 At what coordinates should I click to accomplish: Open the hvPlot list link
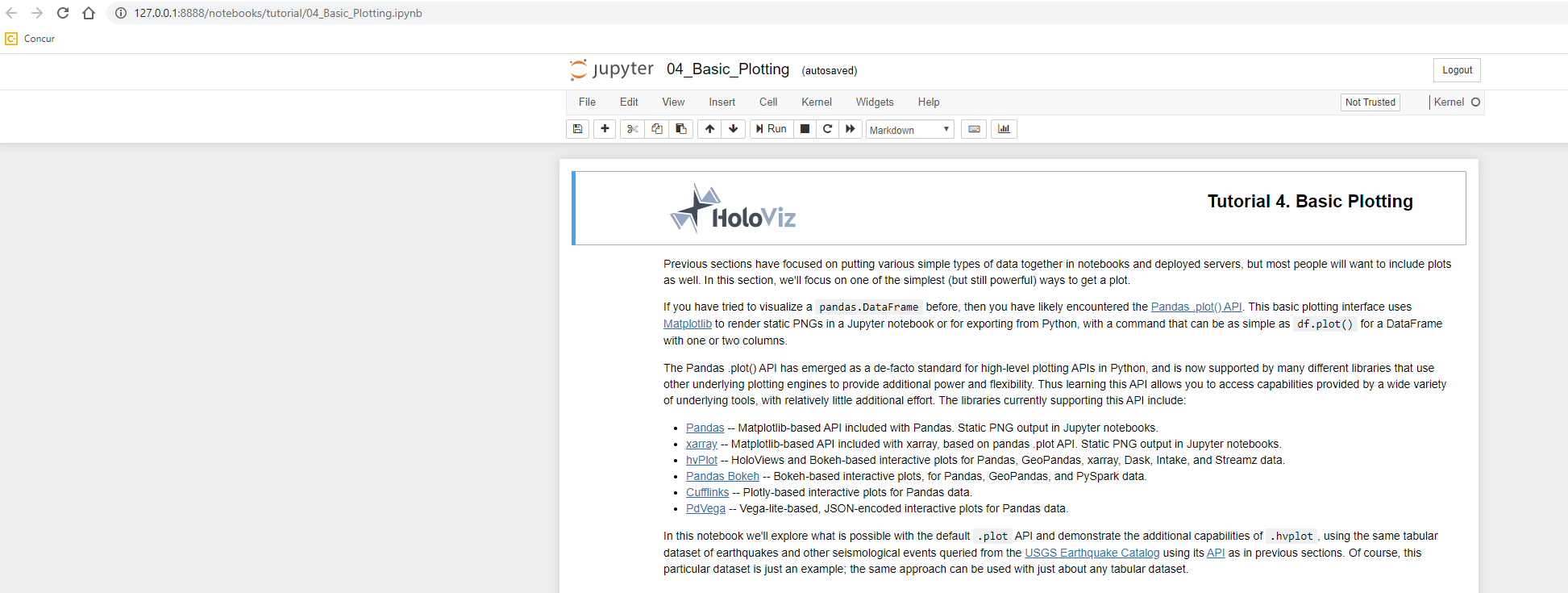pos(701,460)
